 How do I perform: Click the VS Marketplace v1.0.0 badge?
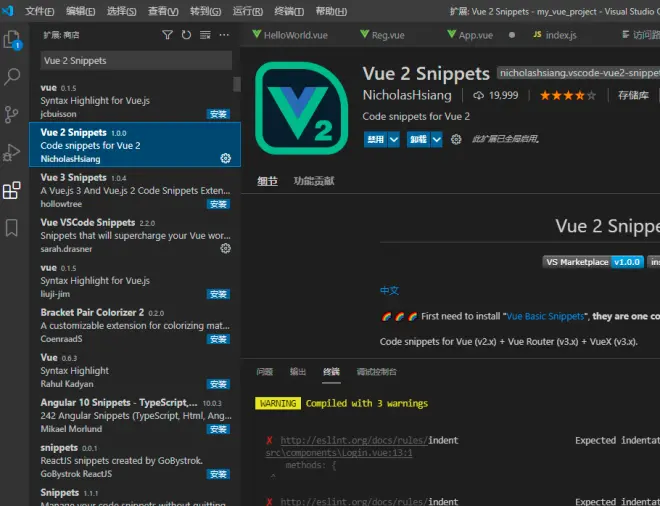tap(593, 262)
